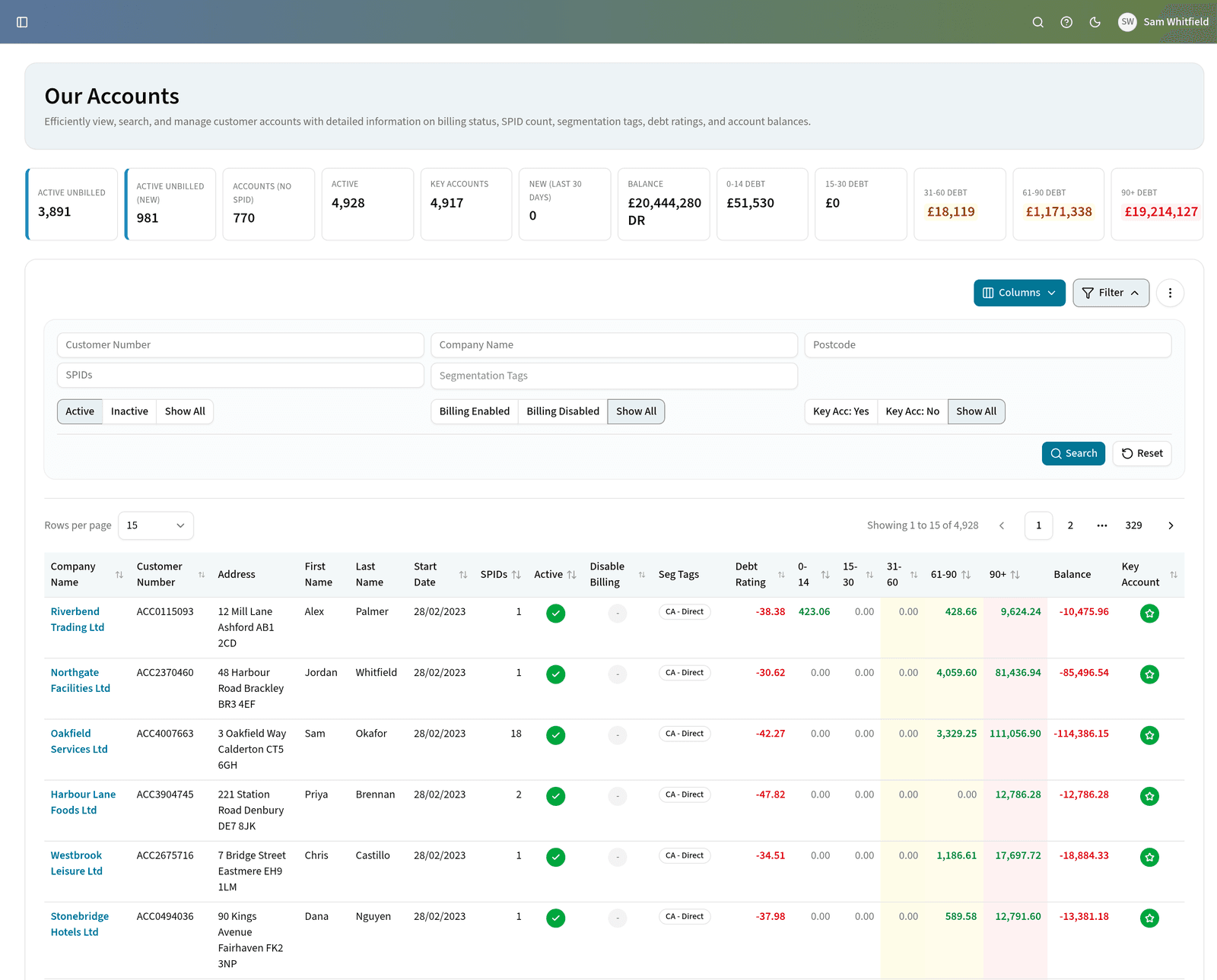Screen dimensions: 1217x980
Task: Toggle the sidebar panel icon
Action: point(22,22)
